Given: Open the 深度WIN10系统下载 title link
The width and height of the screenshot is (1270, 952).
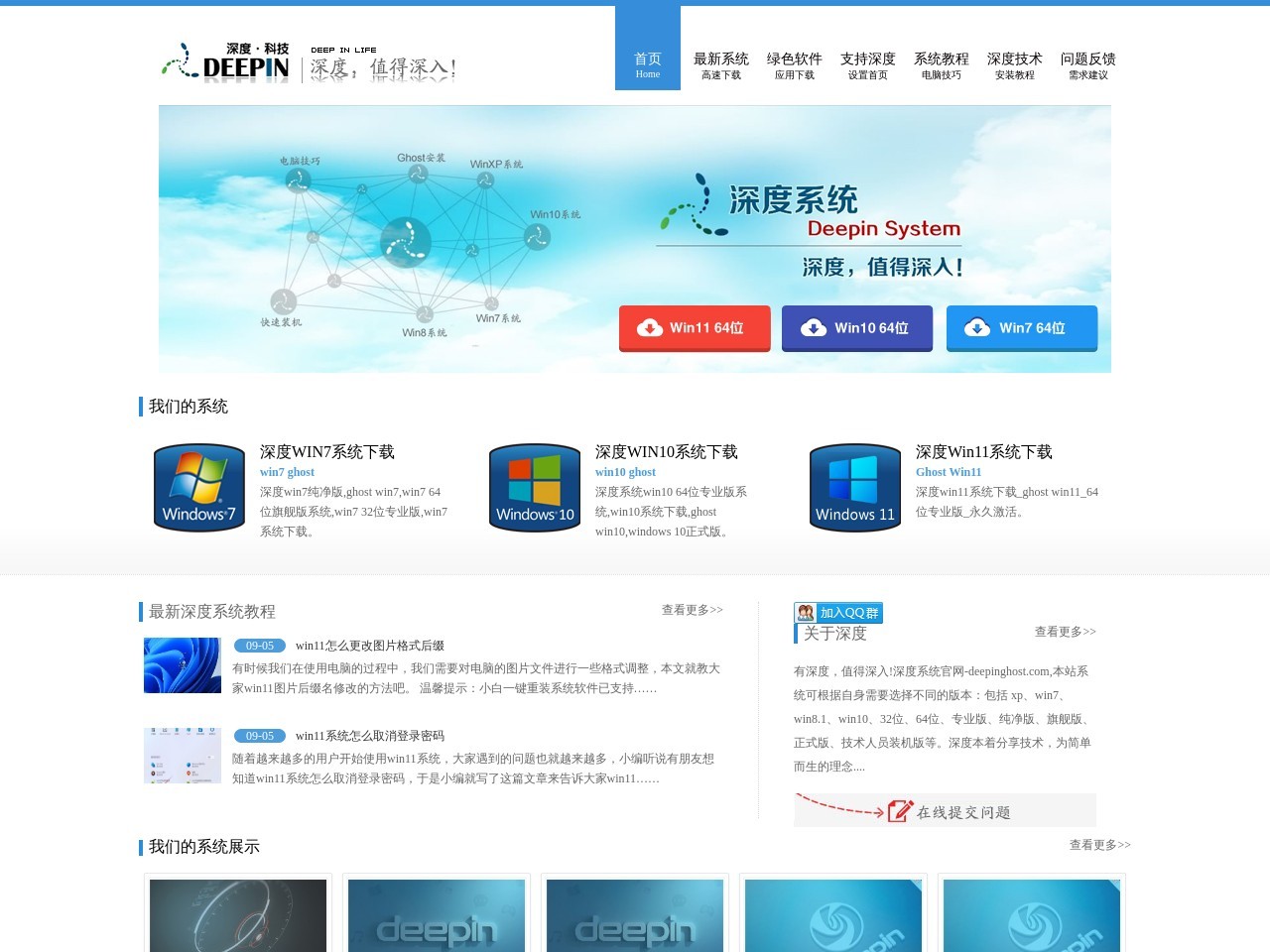Looking at the screenshot, I should (667, 452).
